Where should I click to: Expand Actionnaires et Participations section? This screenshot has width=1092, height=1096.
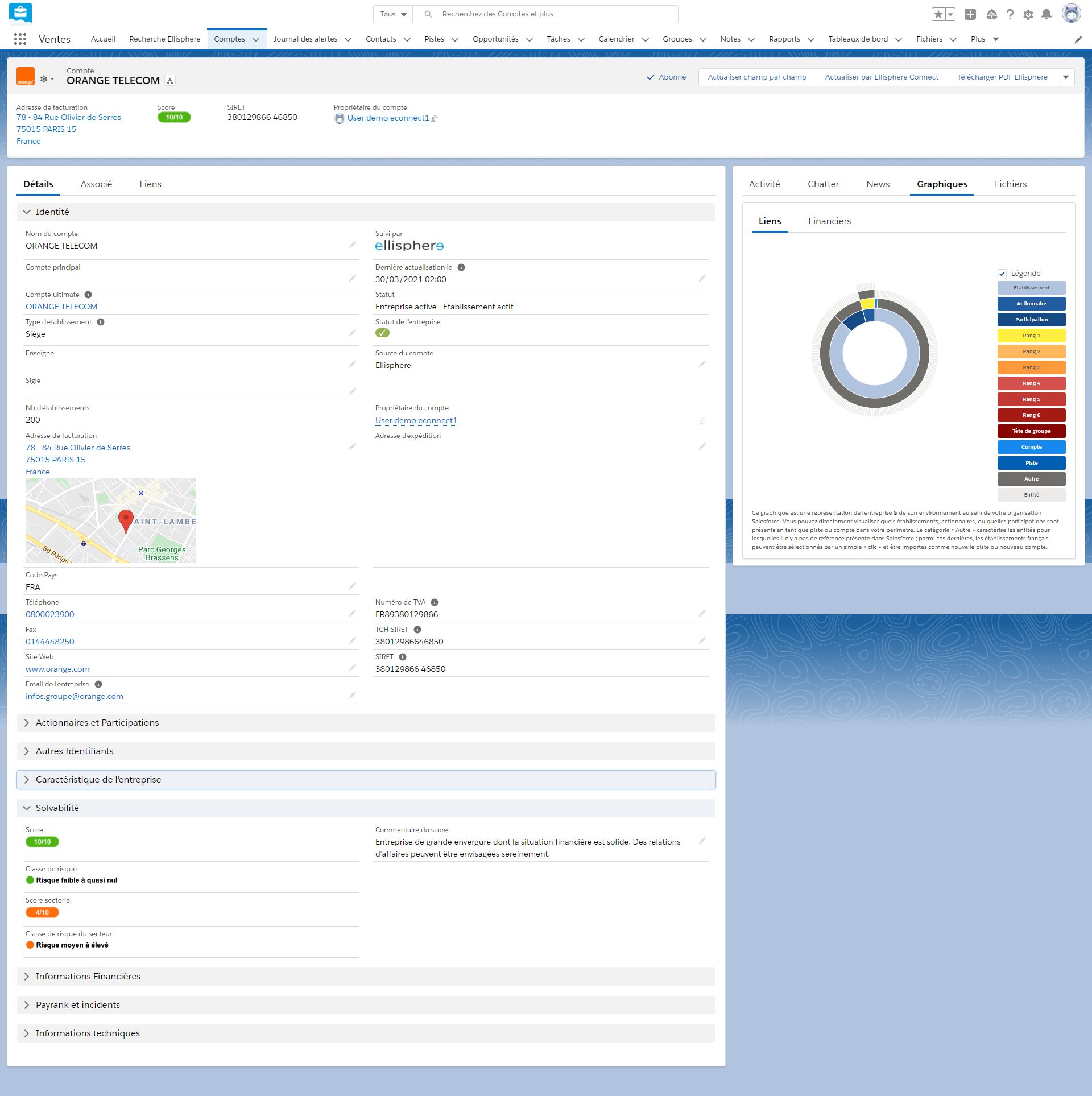(x=366, y=723)
